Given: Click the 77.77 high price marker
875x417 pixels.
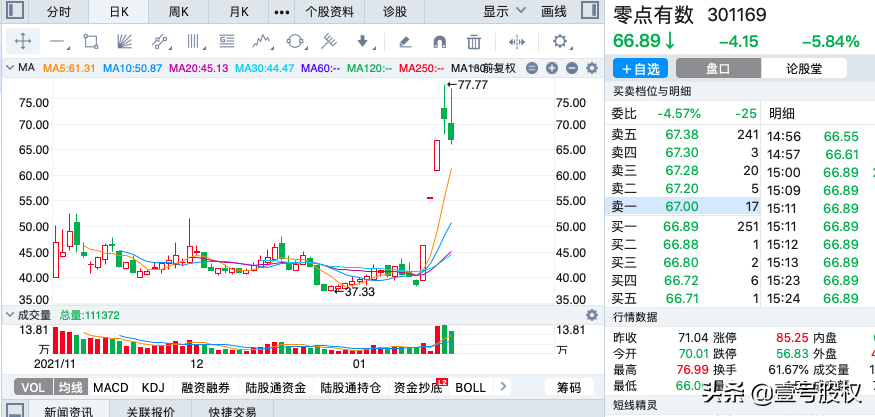Looking at the screenshot, I should tap(466, 85).
